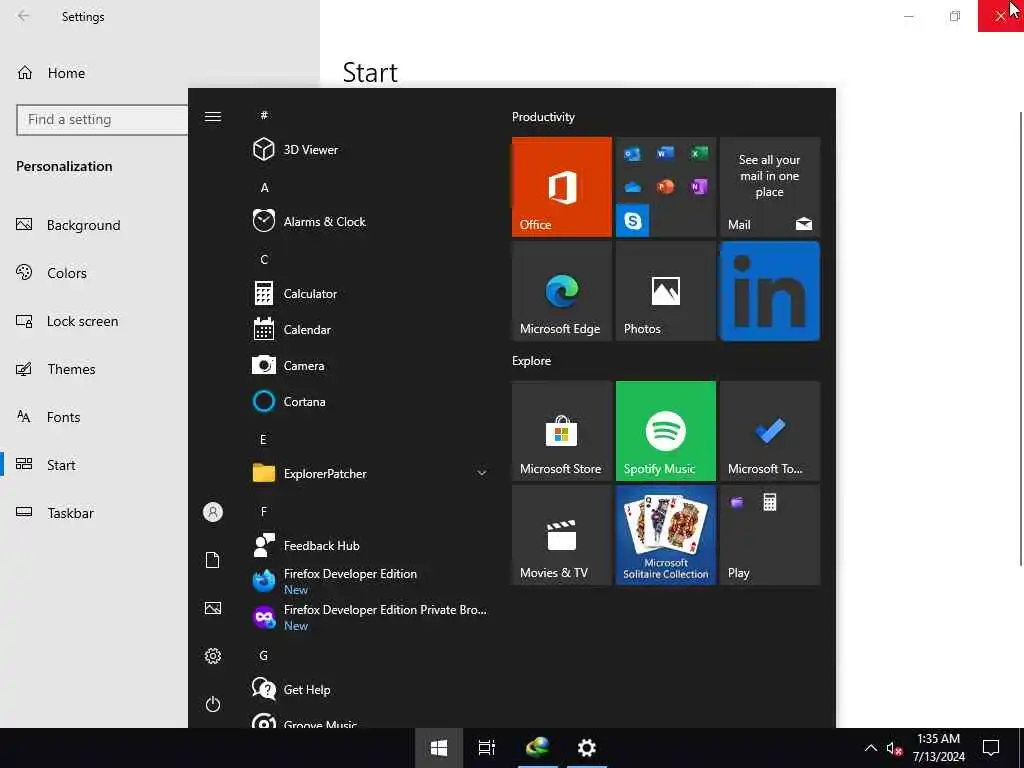Launch Microsoft Edge tile
The height and width of the screenshot is (768, 1024).
(x=562, y=291)
